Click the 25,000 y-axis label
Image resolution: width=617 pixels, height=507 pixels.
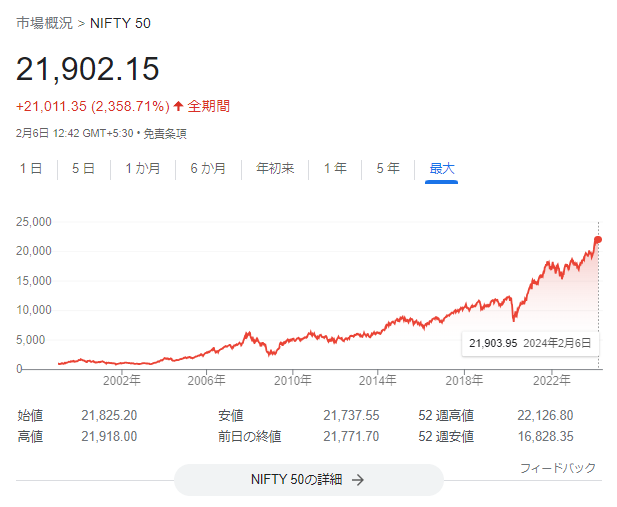tap(34, 222)
